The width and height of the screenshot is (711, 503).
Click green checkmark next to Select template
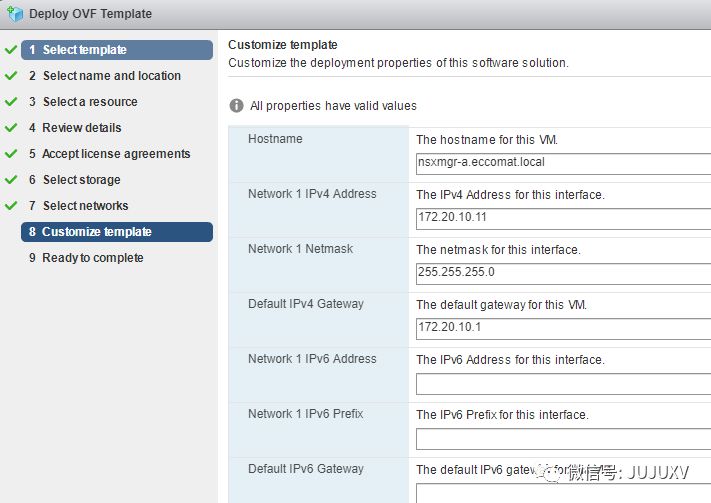(x=11, y=49)
